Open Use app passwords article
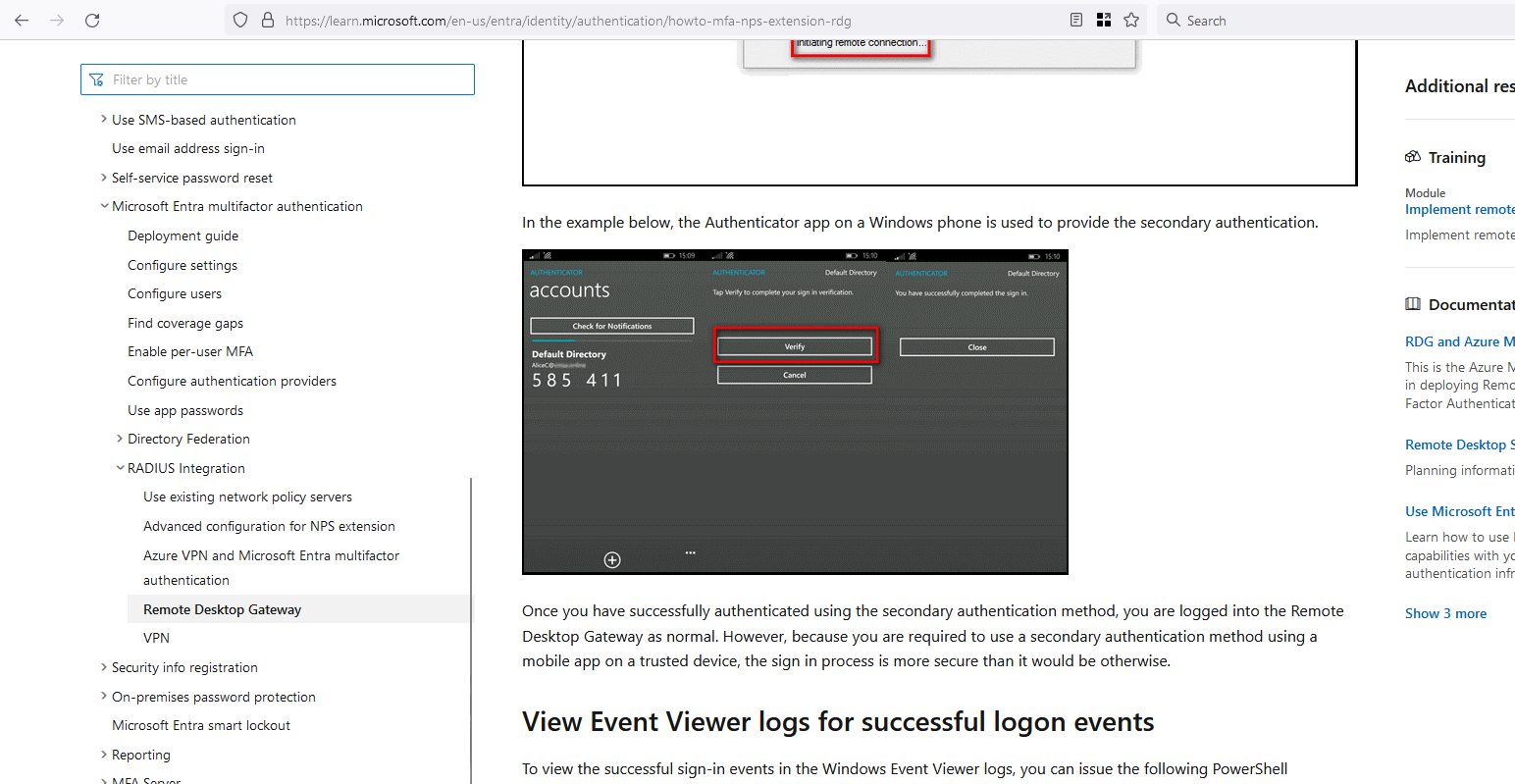1515x784 pixels. (x=185, y=410)
